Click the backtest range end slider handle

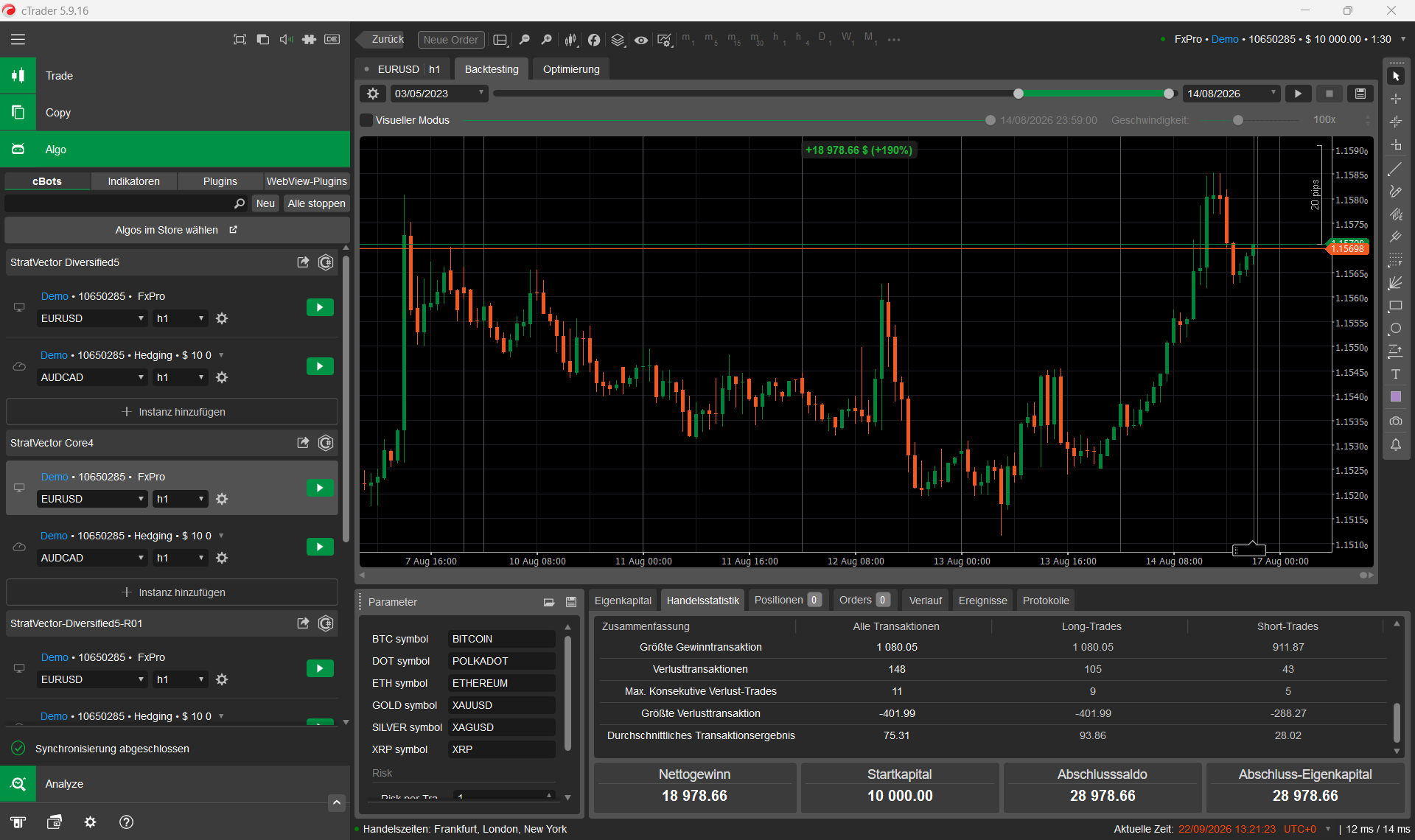pyautogui.click(x=1169, y=94)
